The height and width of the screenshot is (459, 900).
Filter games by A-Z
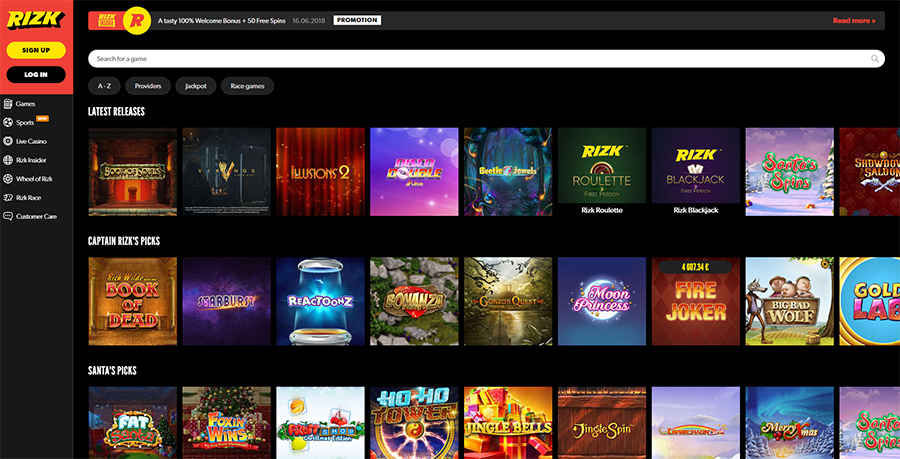(x=104, y=86)
